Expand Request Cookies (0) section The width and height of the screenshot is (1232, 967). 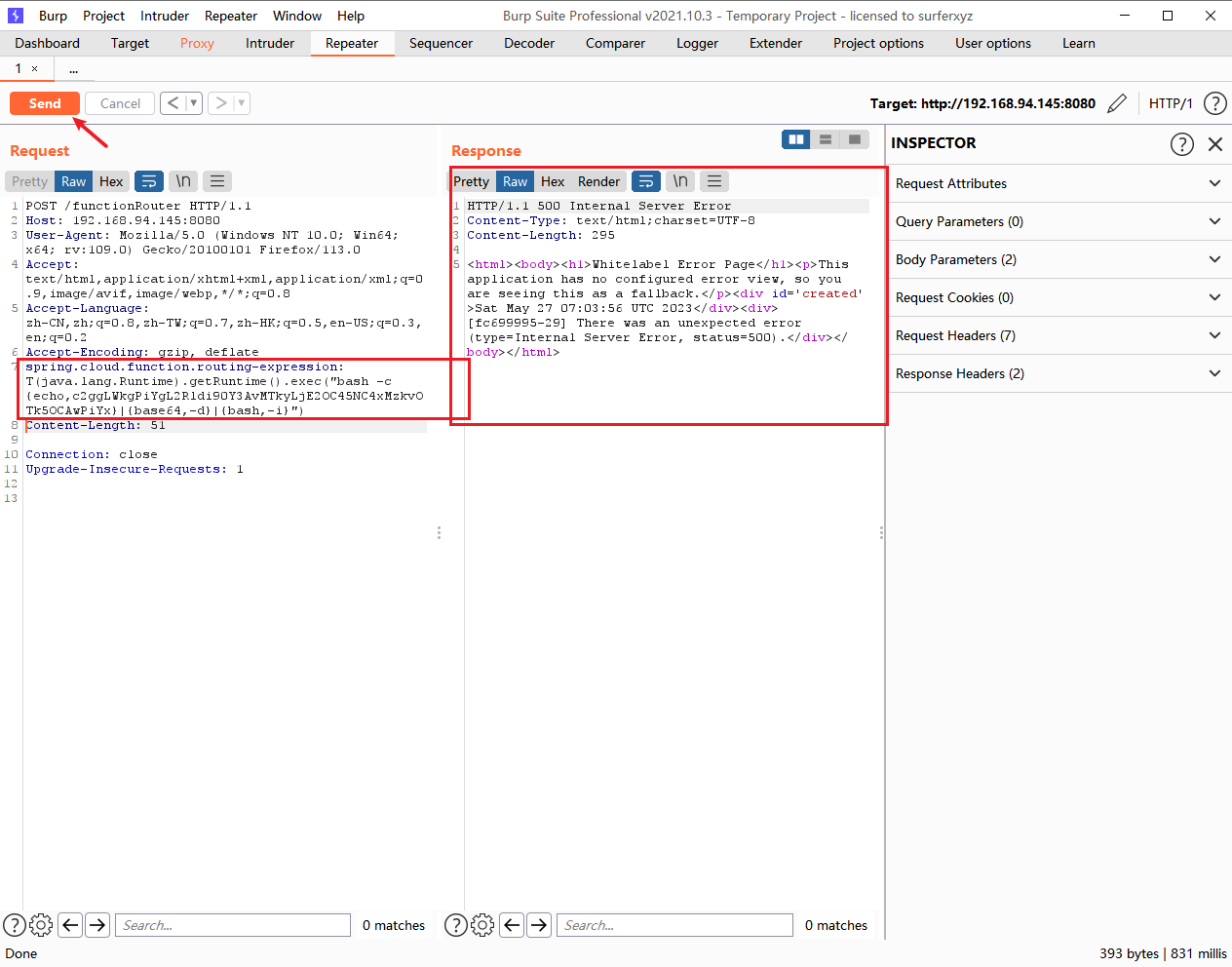(1059, 297)
